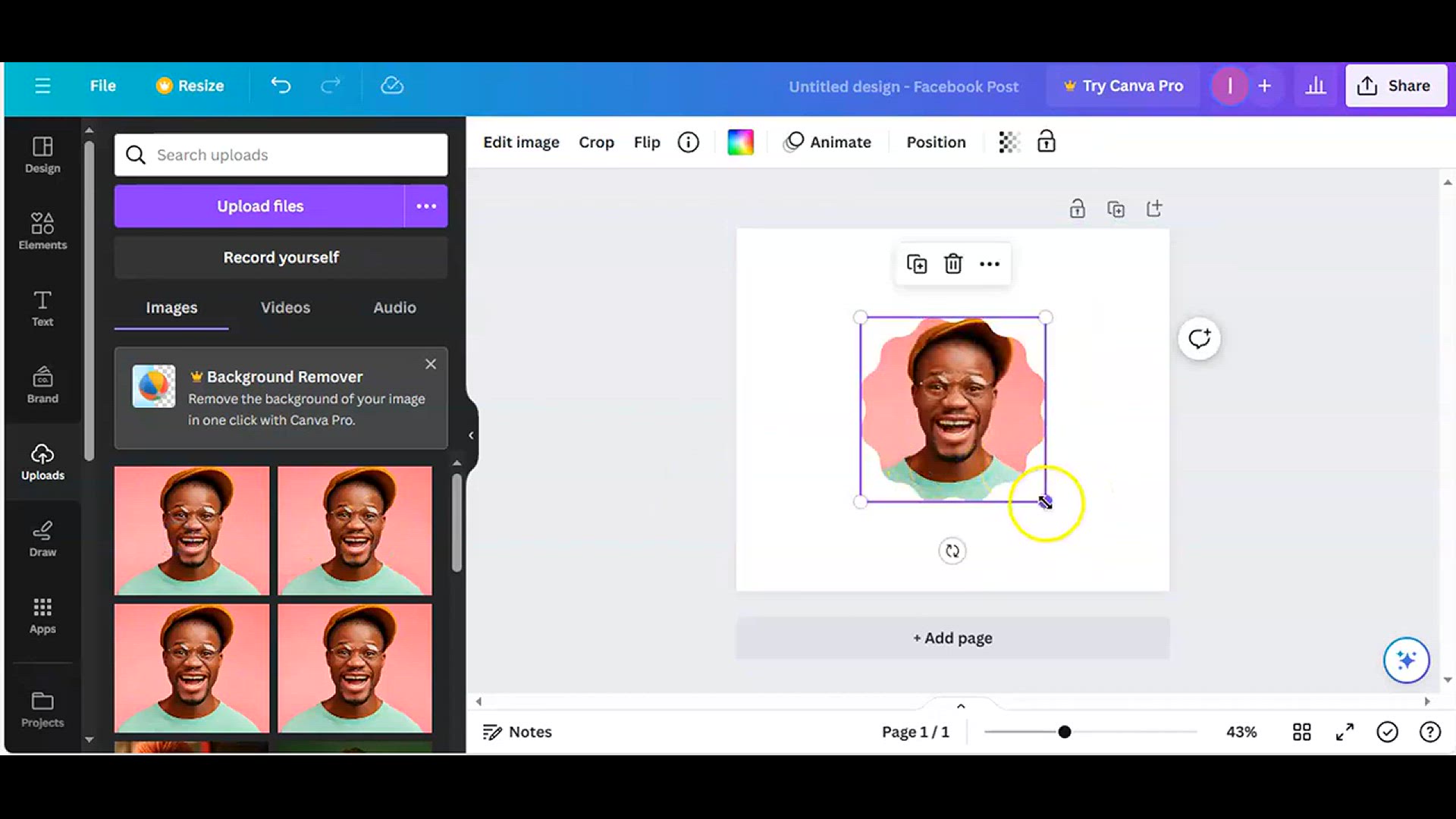1456x819 pixels.
Task: Open the Projects sidebar panel
Action: pyautogui.click(x=42, y=710)
